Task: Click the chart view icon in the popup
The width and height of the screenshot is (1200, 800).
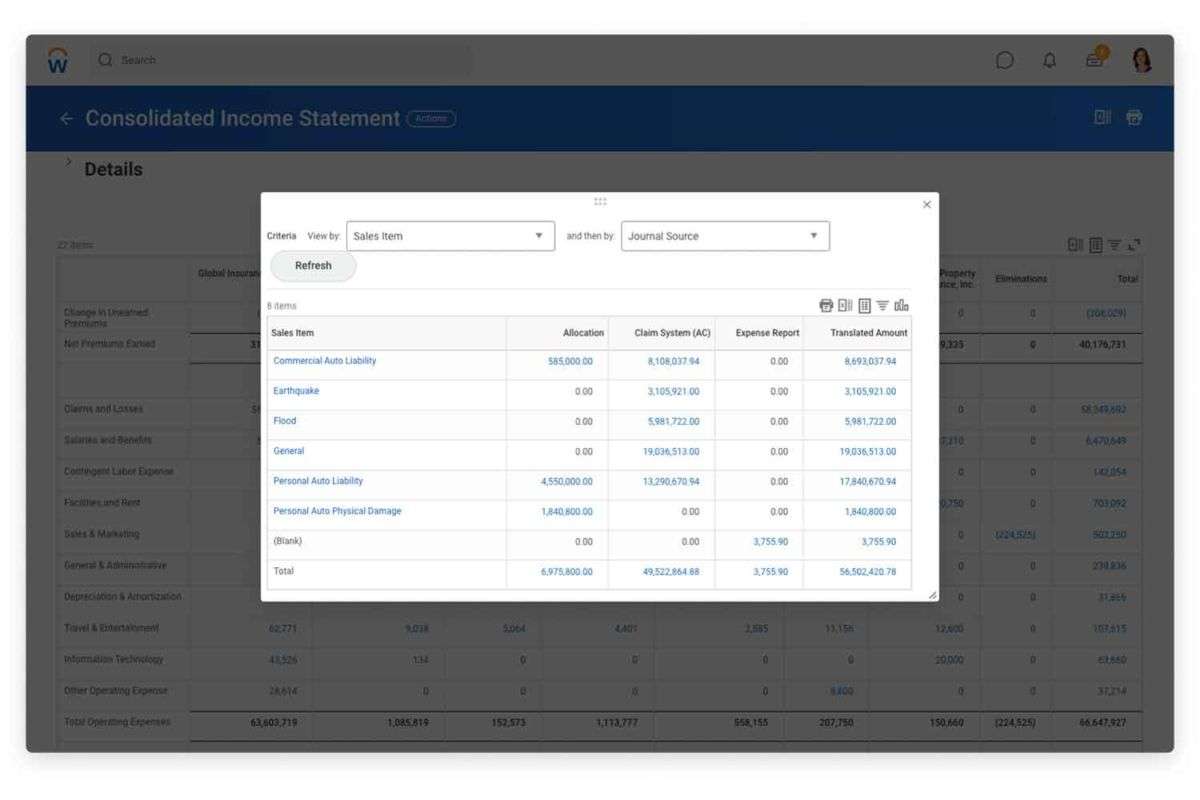Action: pos(904,306)
